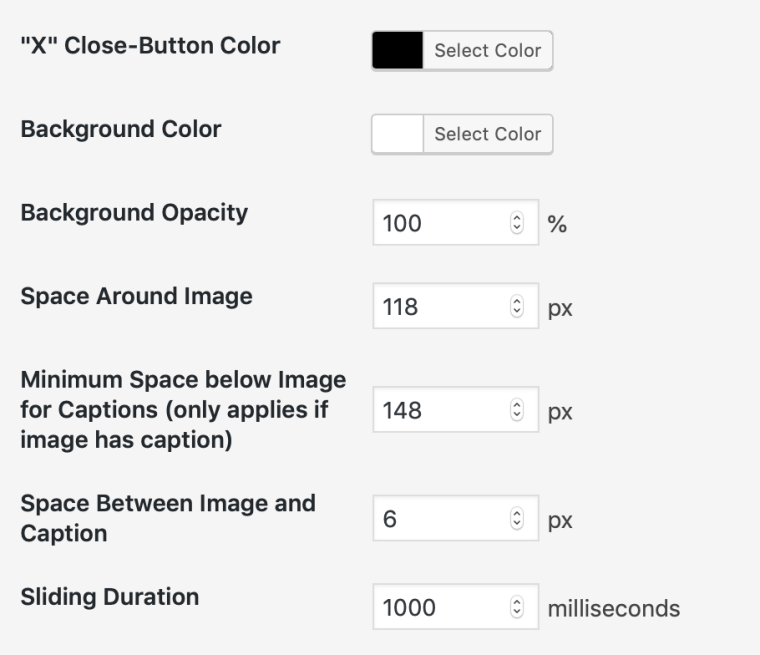The width and height of the screenshot is (760, 655).
Task: Click the Background Opacity number field
Action: pos(440,224)
